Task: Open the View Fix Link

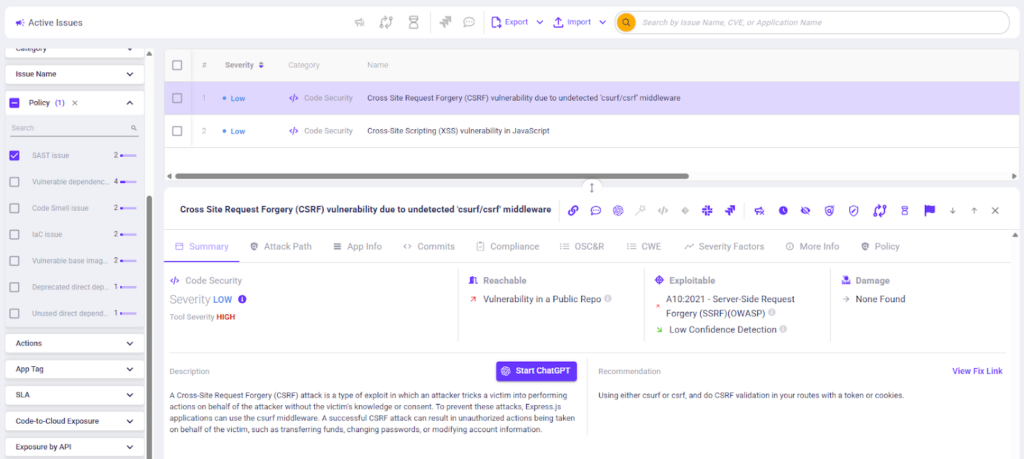Action: coord(977,371)
